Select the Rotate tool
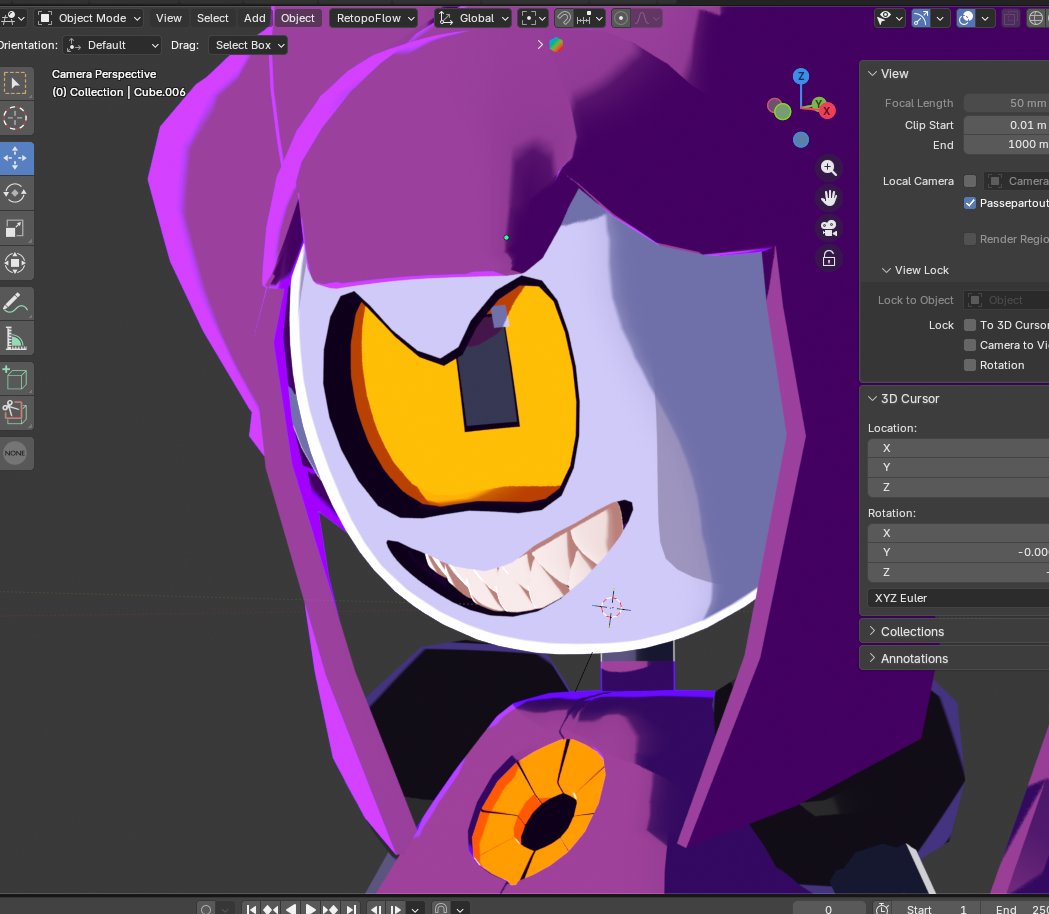The width and height of the screenshot is (1049, 914). 15,193
